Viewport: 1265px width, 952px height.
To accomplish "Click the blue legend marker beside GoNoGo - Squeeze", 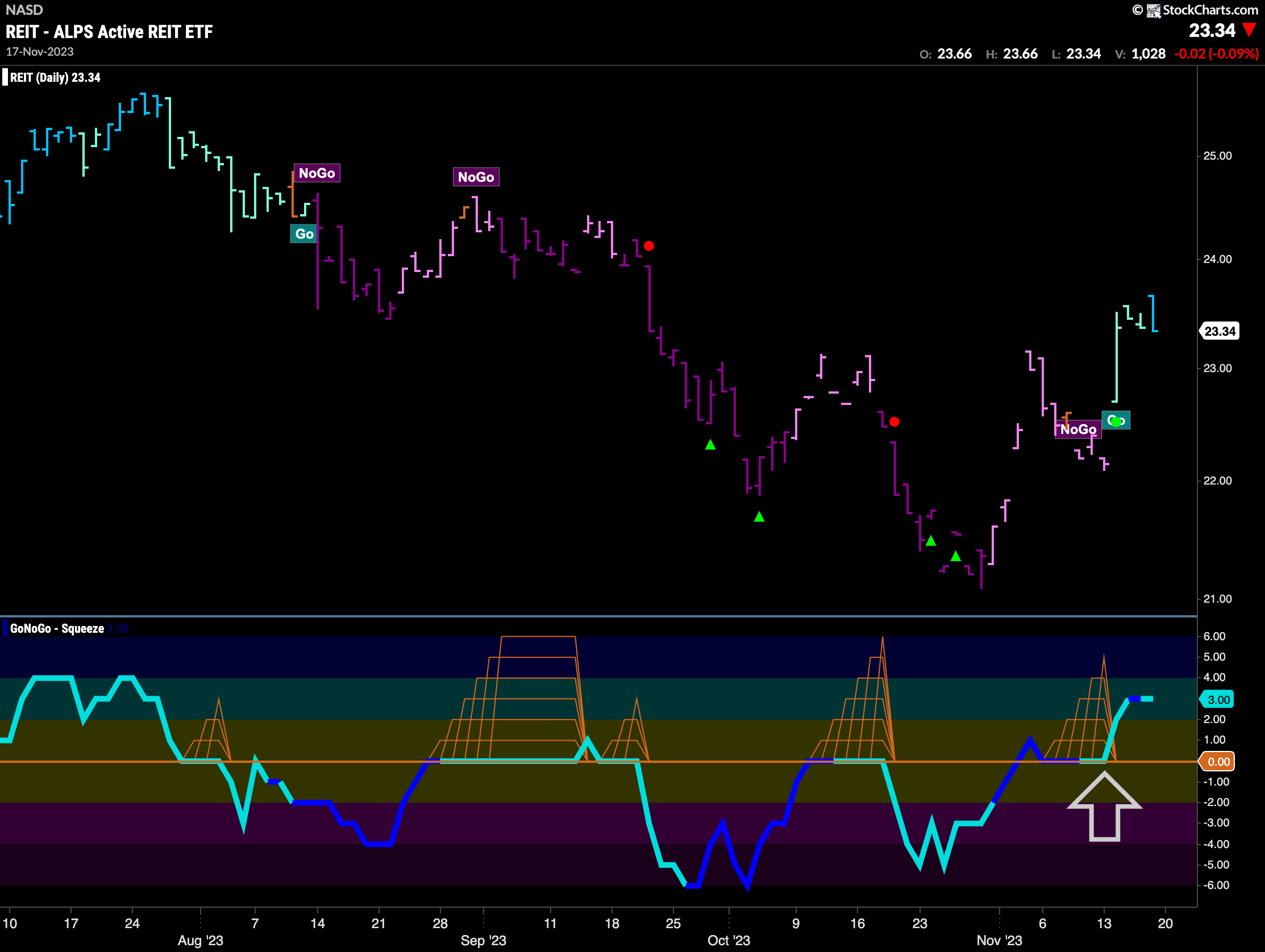I will (5, 629).
